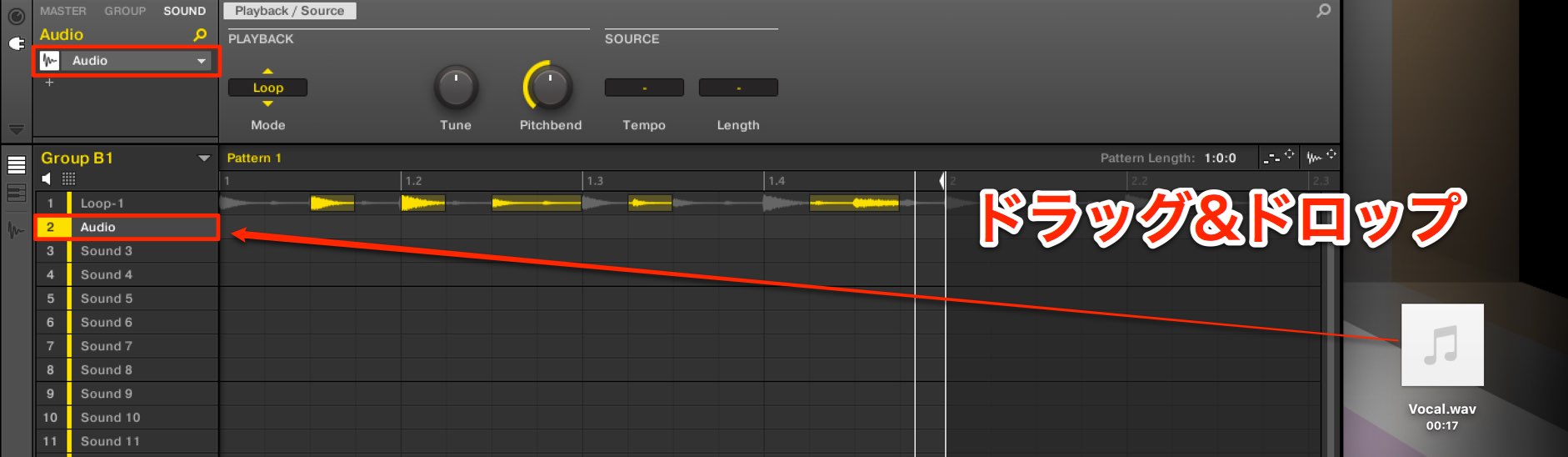The image size is (1568, 457).
Task: Click slot number 1 of Loop-1
Action: pos(51,203)
